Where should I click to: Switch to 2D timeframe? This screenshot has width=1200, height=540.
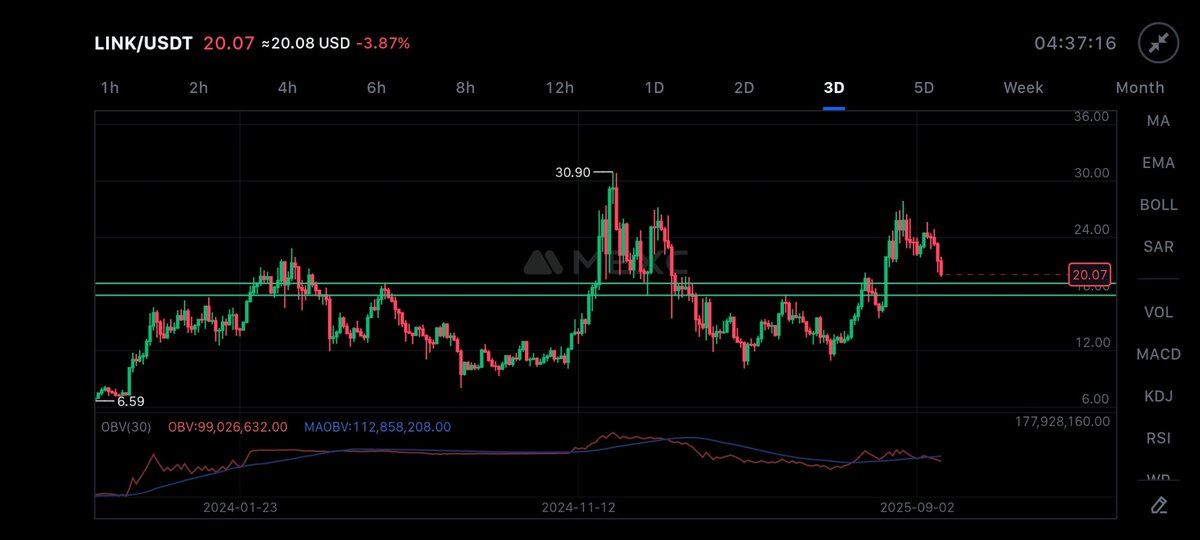tap(744, 88)
